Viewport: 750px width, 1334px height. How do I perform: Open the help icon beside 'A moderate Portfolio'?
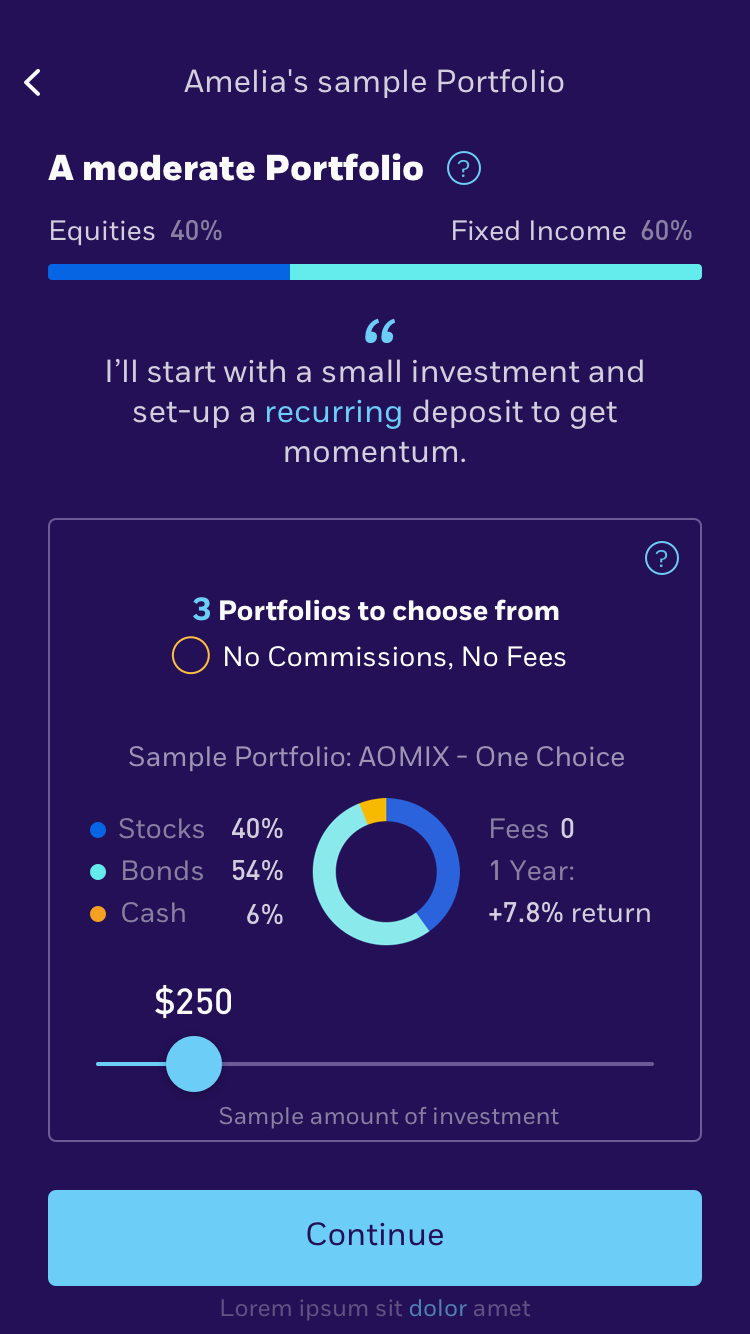[462, 168]
